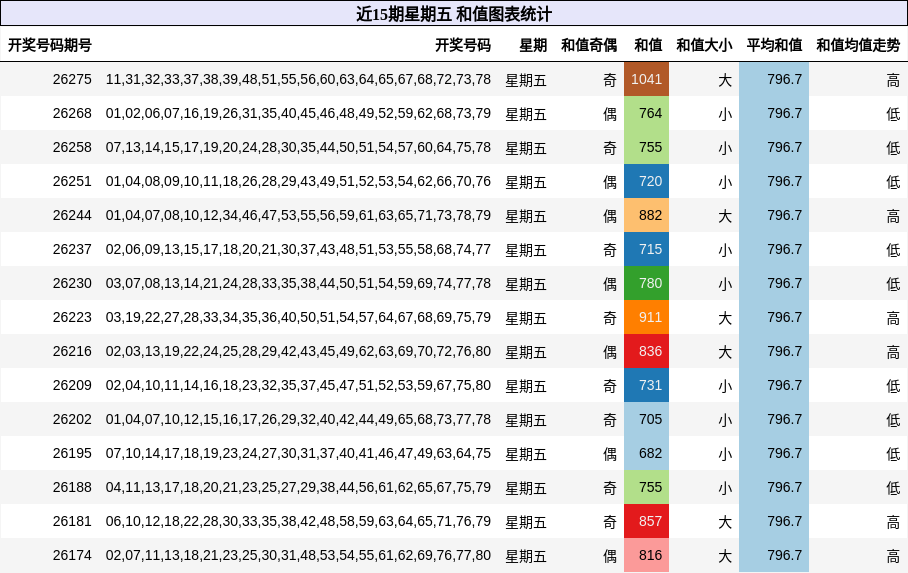
Task: Click 奇 parity in the 26275 row
Action: [610, 80]
